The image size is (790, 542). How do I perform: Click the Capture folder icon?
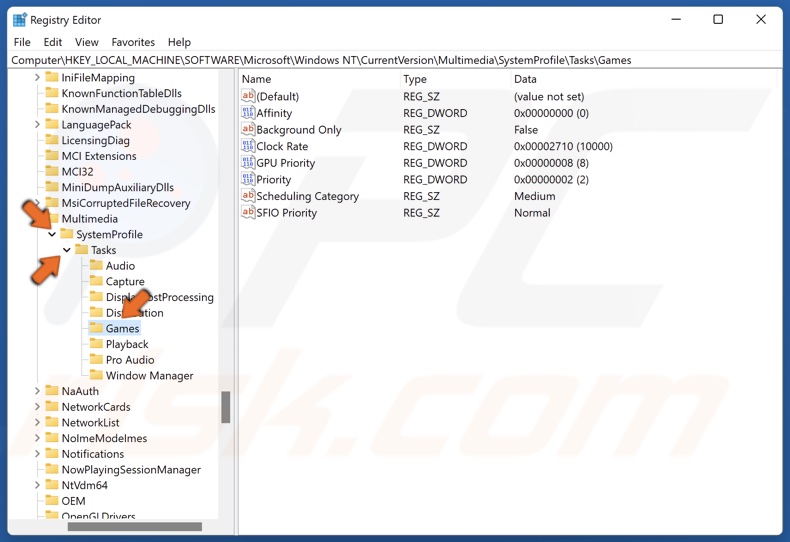tap(96, 281)
